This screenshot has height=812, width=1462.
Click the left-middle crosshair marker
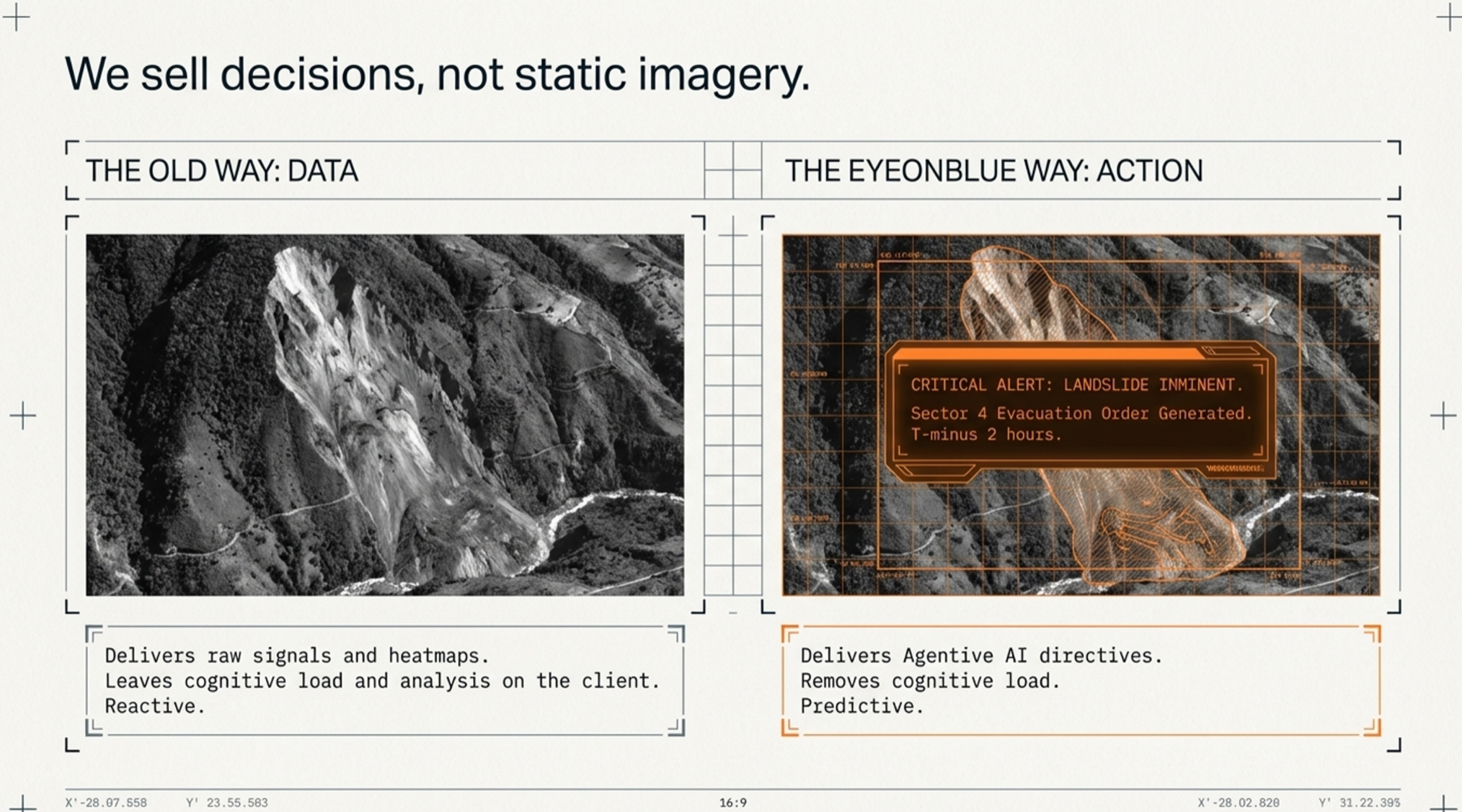(22, 416)
